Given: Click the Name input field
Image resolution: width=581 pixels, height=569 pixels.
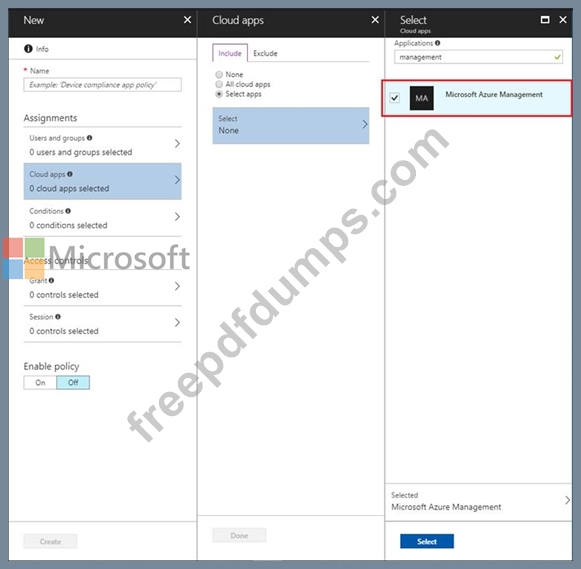Looking at the screenshot, I should click(103, 85).
